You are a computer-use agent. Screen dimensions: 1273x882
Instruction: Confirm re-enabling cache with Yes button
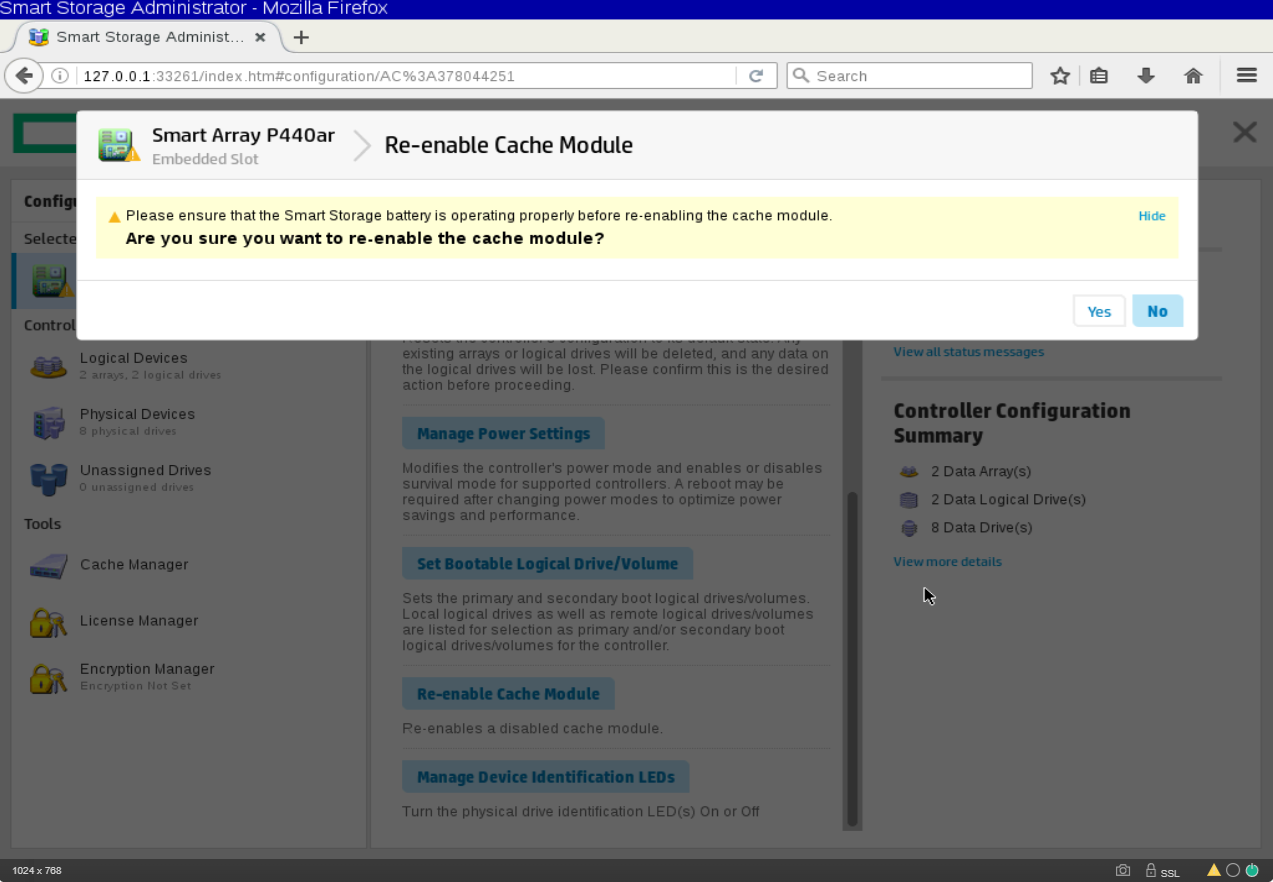1099,311
